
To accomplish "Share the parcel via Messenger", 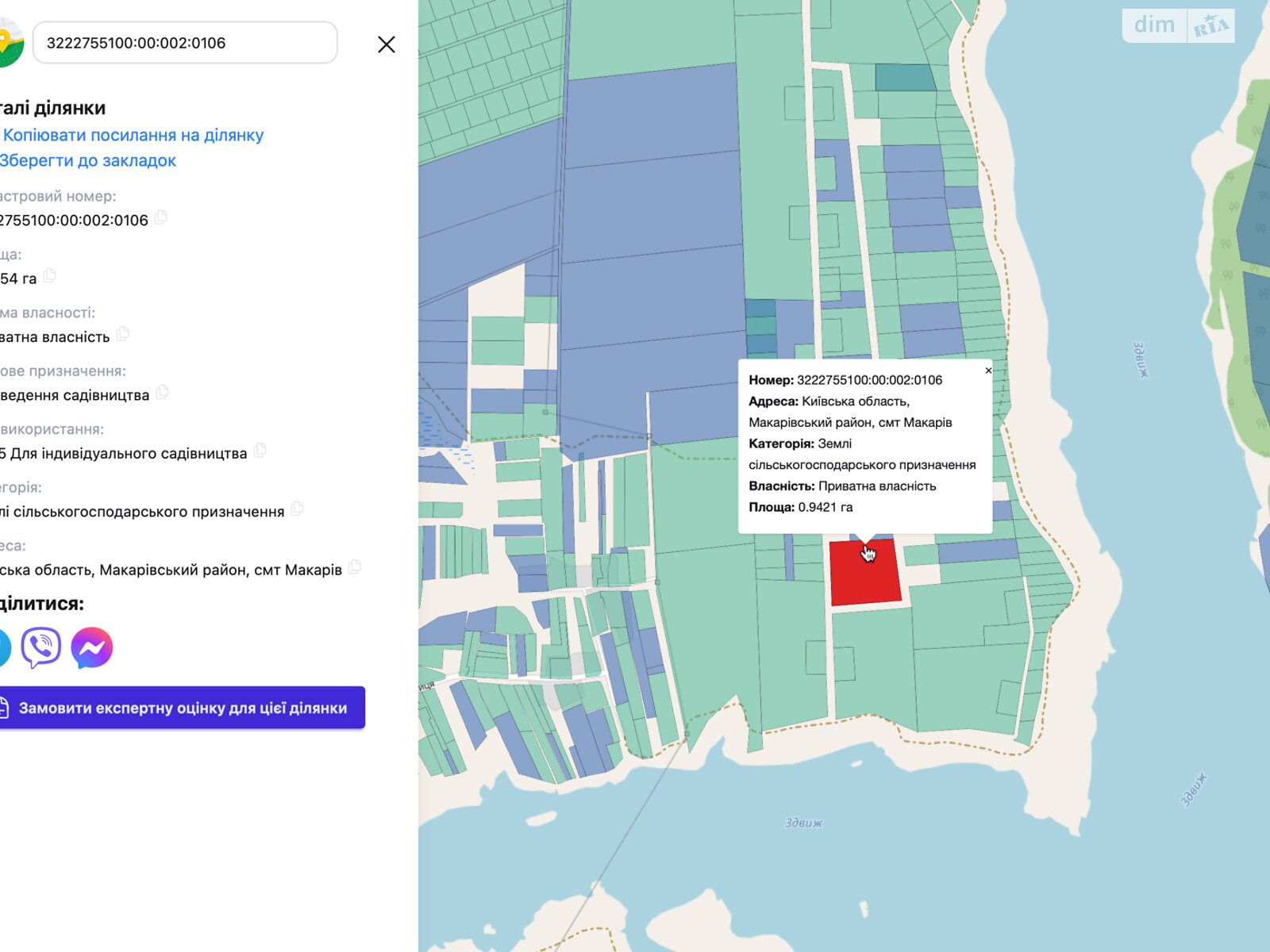I will 92,648.
